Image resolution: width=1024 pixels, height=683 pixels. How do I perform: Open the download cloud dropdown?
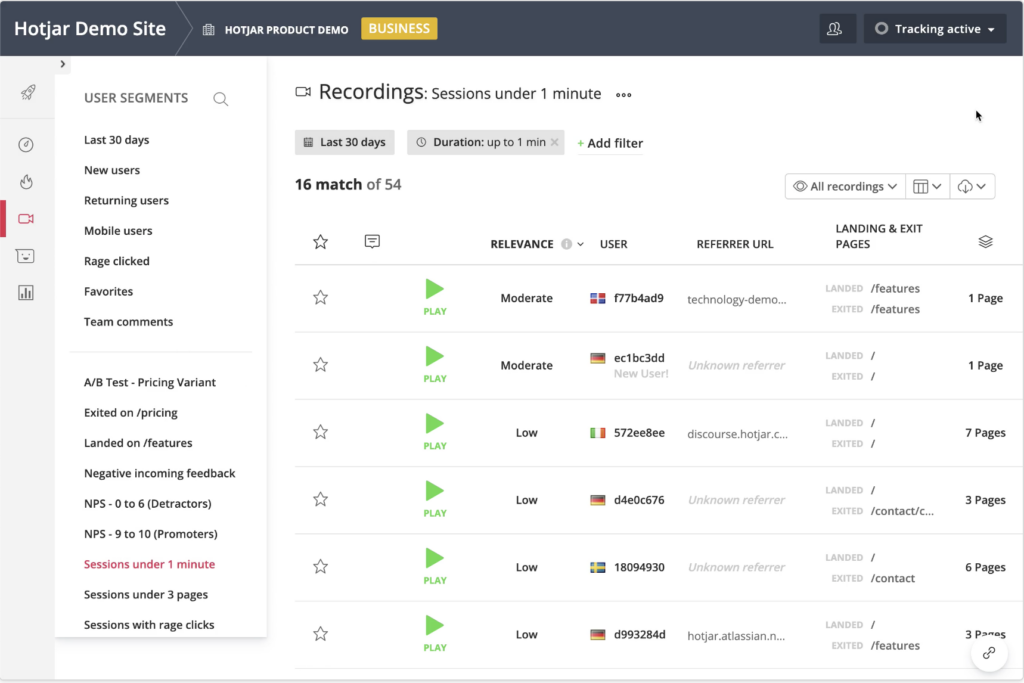tap(972, 187)
